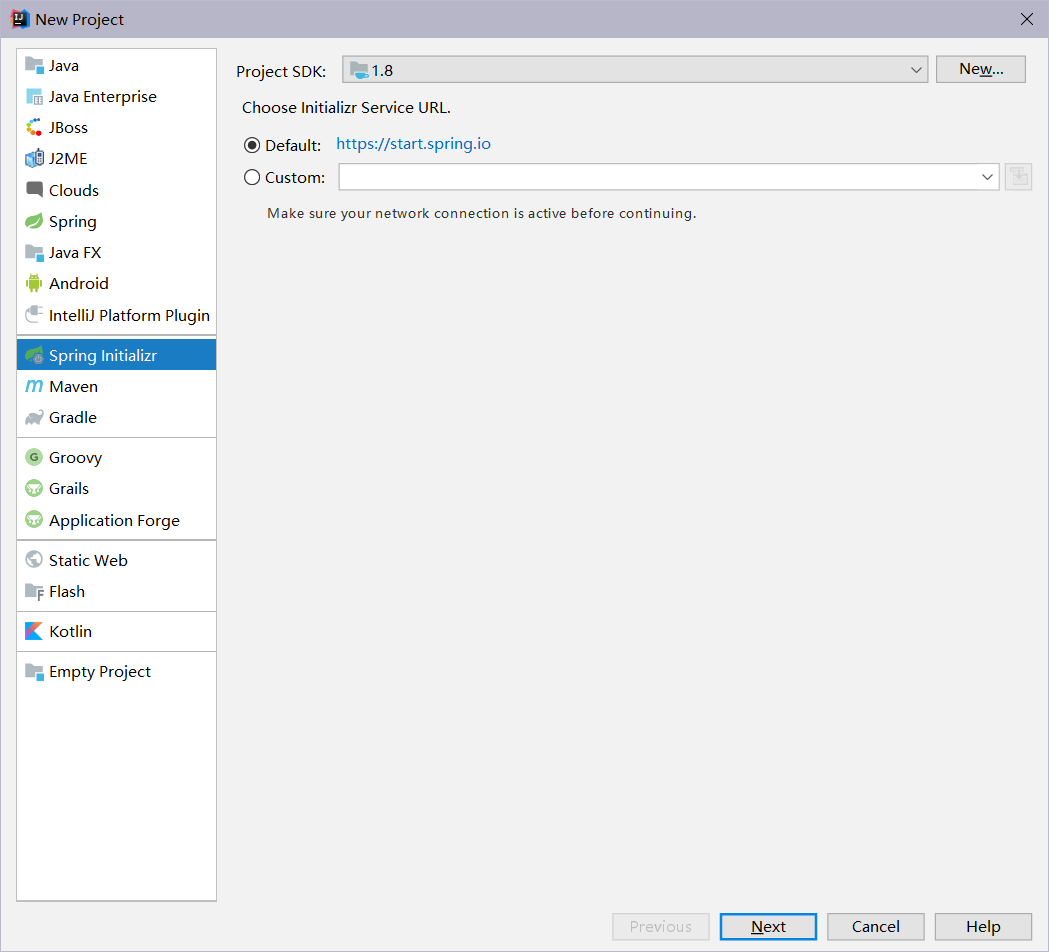
Task: Select Spring label in project list
Action: (72, 221)
